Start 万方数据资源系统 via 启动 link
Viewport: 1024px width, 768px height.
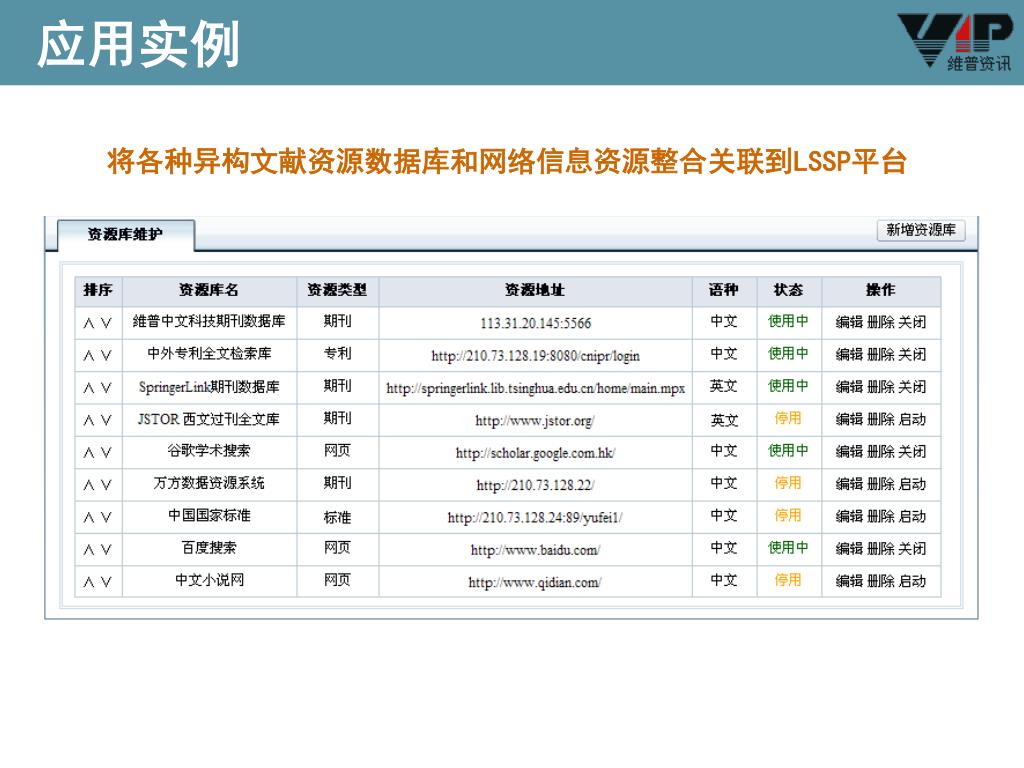[x=912, y=484]
